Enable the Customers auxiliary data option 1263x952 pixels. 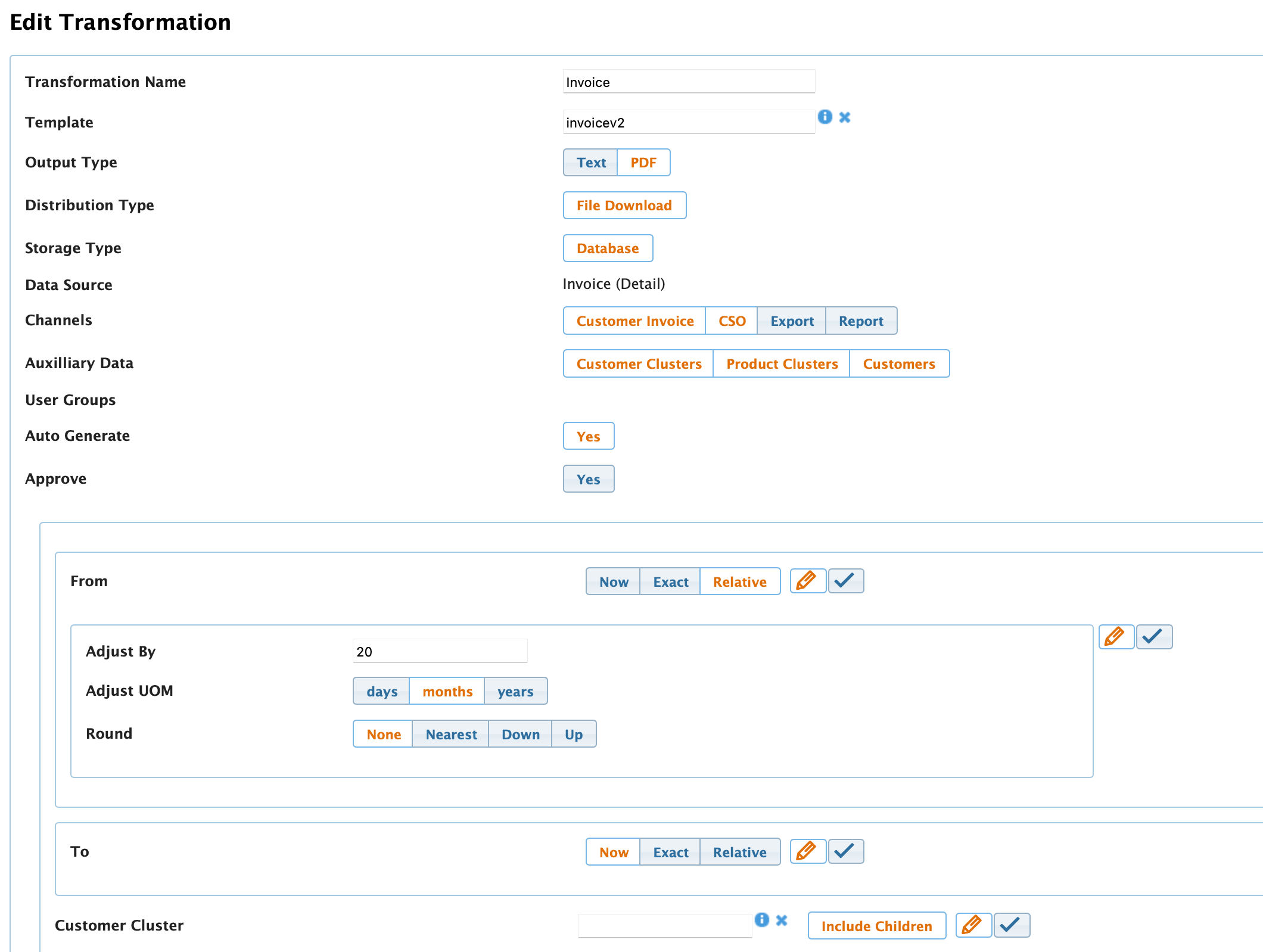pos(900,363)
